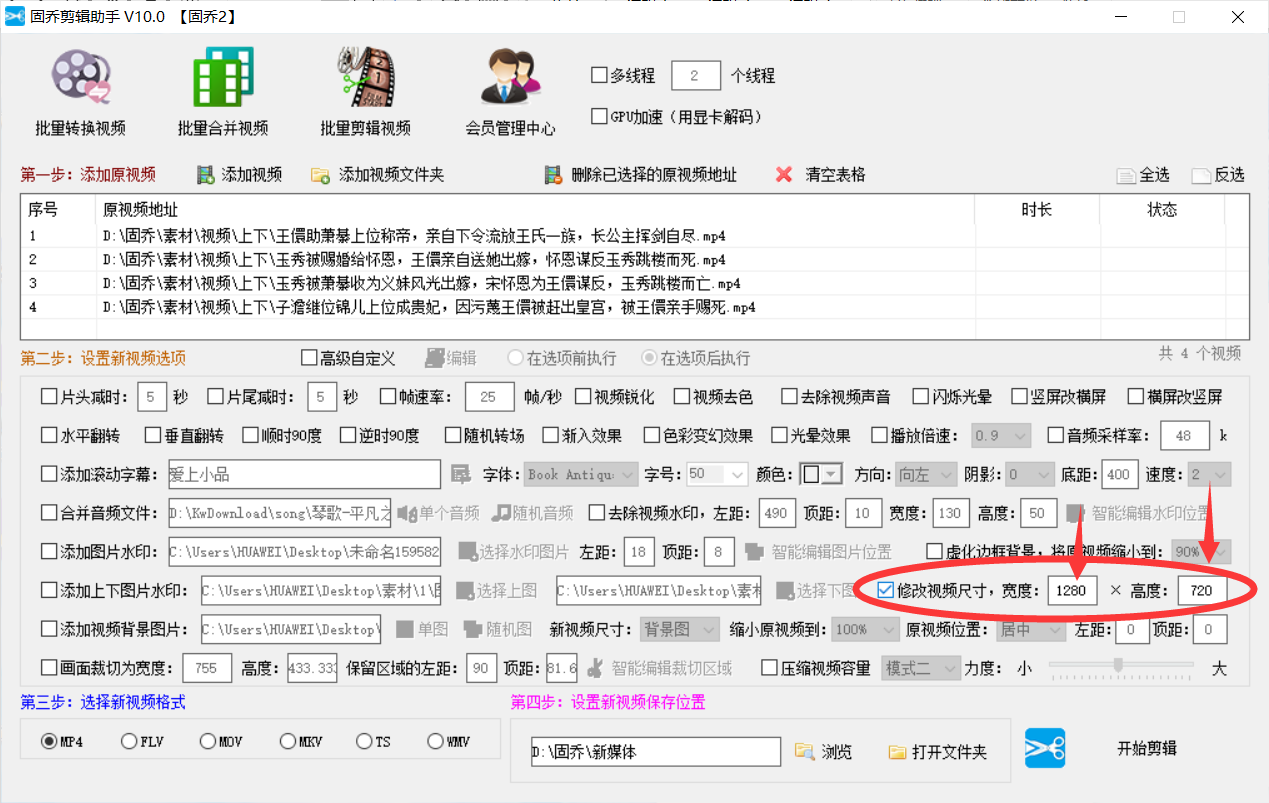Click the 全选 select all button
This screenshot has width=1269, height=803.
[x=1141, y=173]
